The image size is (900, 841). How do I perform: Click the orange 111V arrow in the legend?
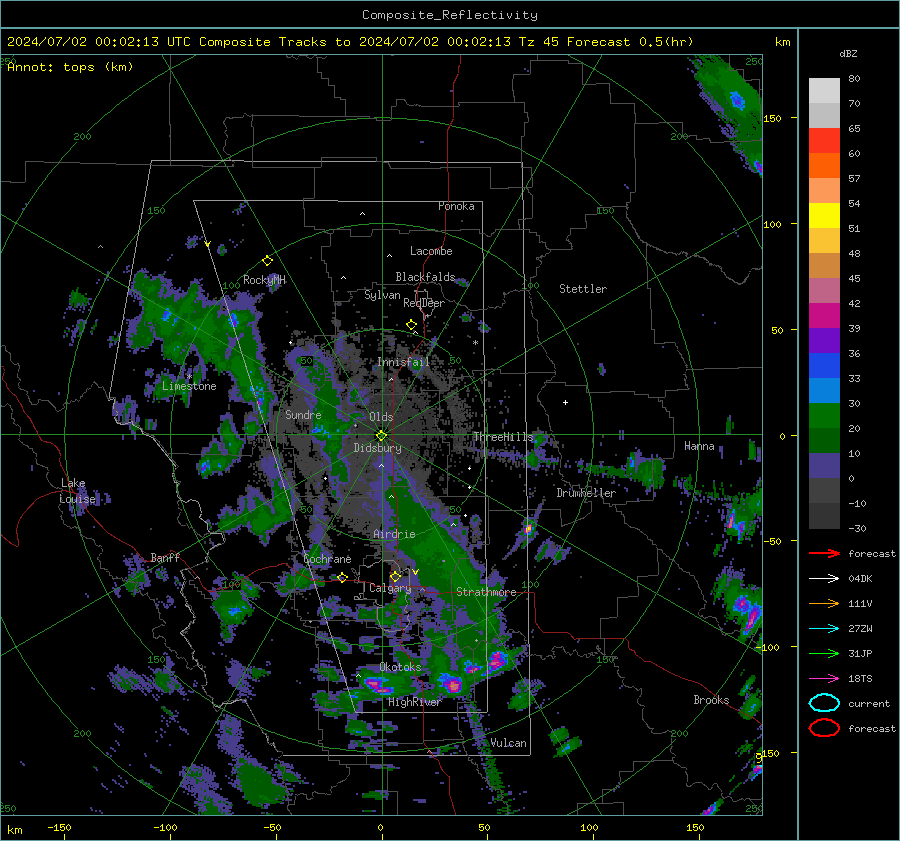(x=824, y=603)
